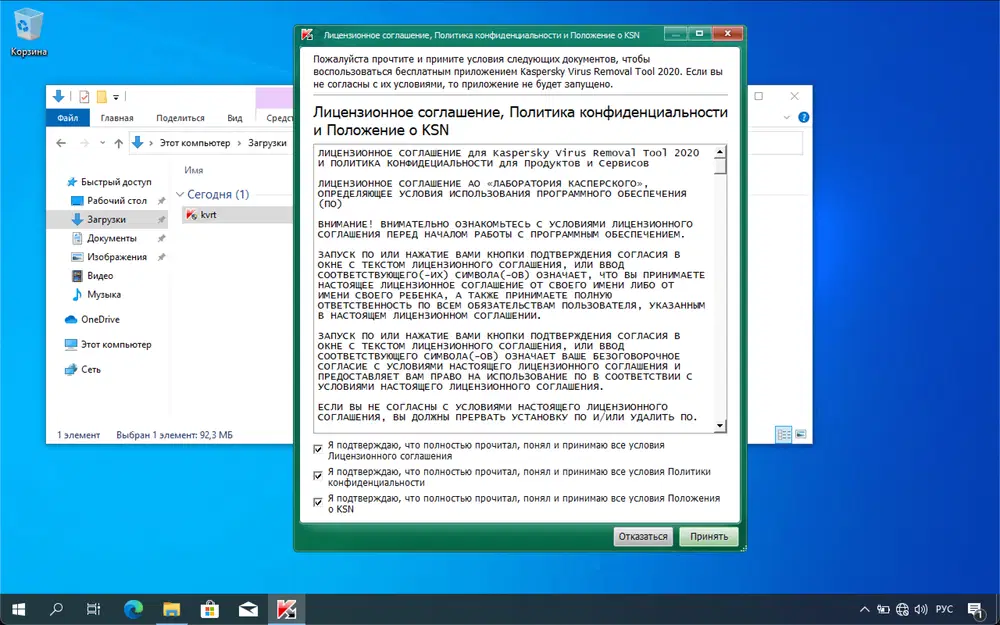Screen dimensions: 1000x625
Task: Open the Recycle Bin (Корзина) desktop icon
Action: coord(29,33)
